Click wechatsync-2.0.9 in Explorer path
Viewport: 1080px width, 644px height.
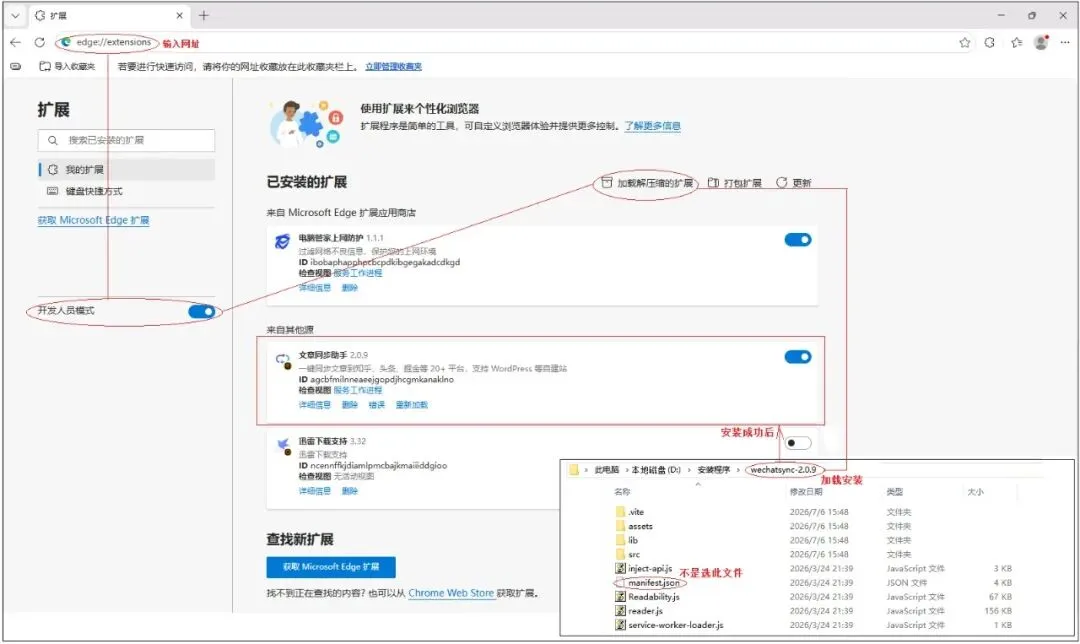[783, 470]
